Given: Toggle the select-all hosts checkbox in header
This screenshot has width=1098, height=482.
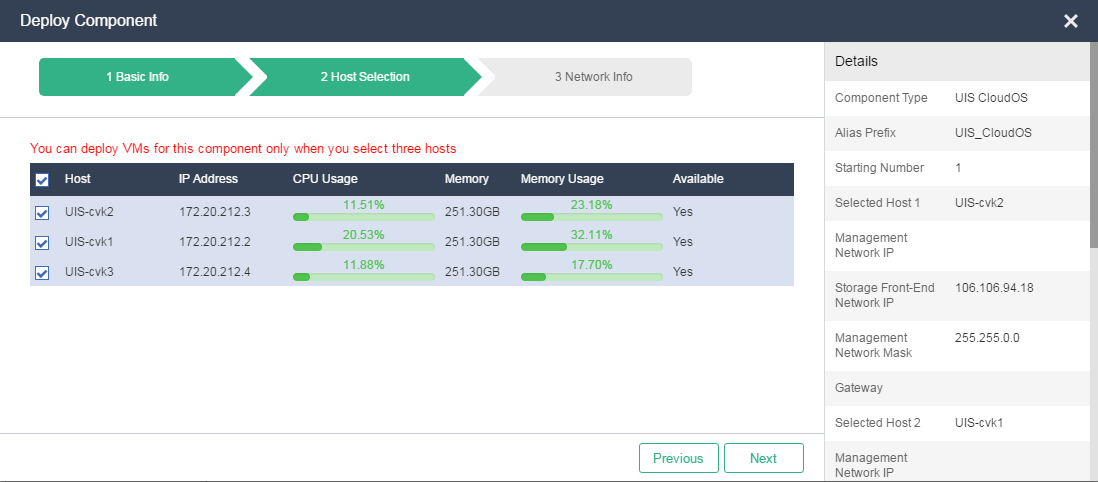Looking at the screenshot, I should point(42,180).
